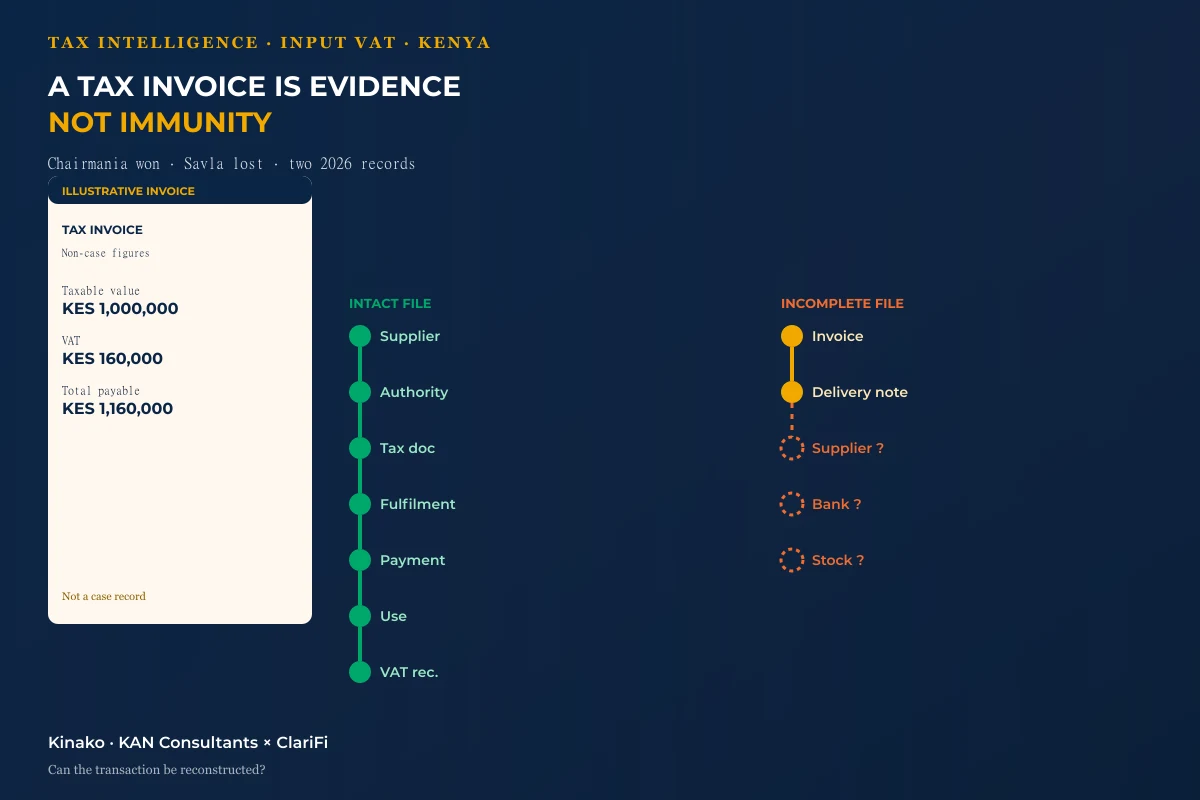1200x800 pixels.
Task: Click the 'Authority' label
Action: click(x=414, y=392)
